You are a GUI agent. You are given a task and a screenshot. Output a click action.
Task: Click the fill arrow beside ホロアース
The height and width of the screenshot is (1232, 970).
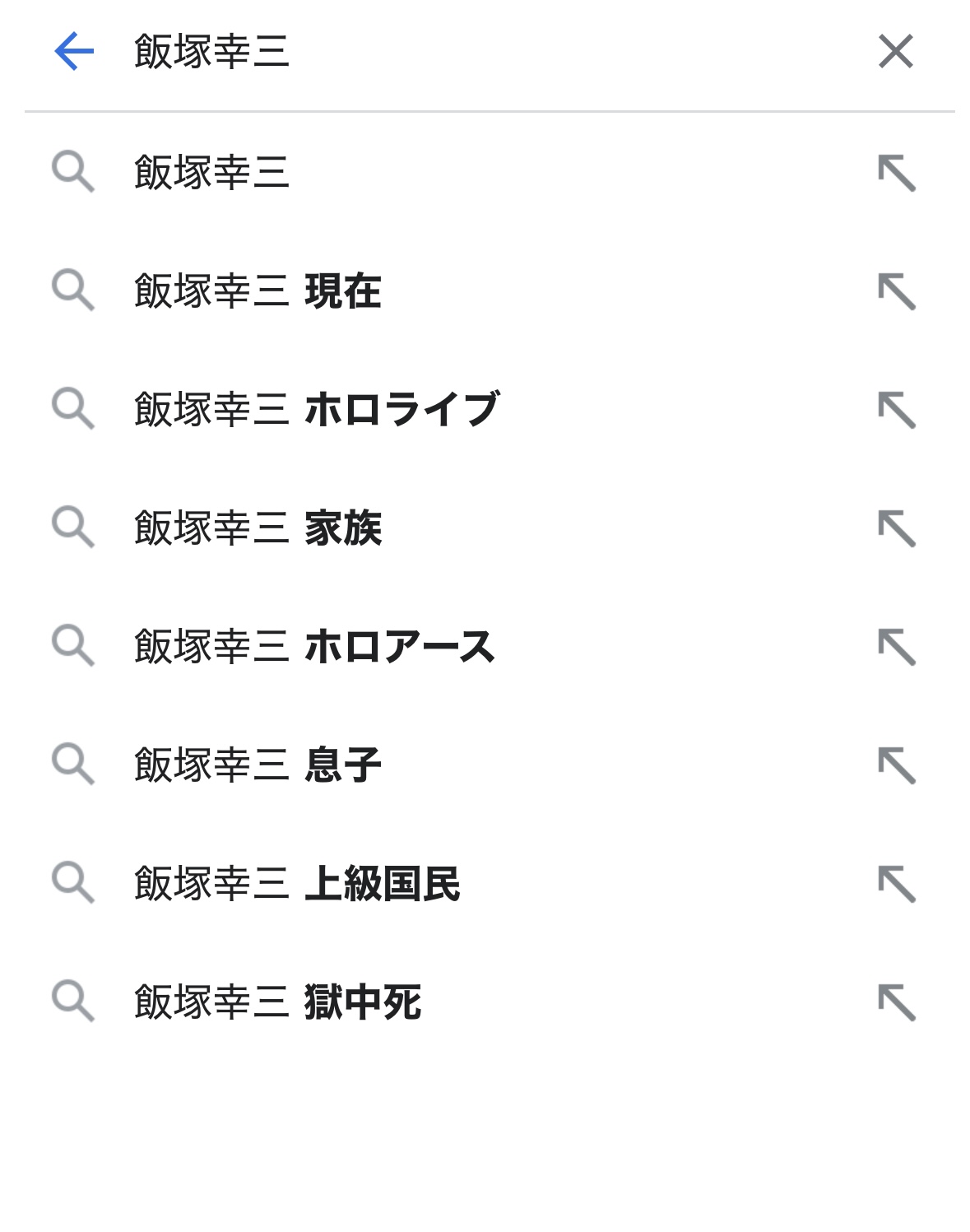[896, 647]
